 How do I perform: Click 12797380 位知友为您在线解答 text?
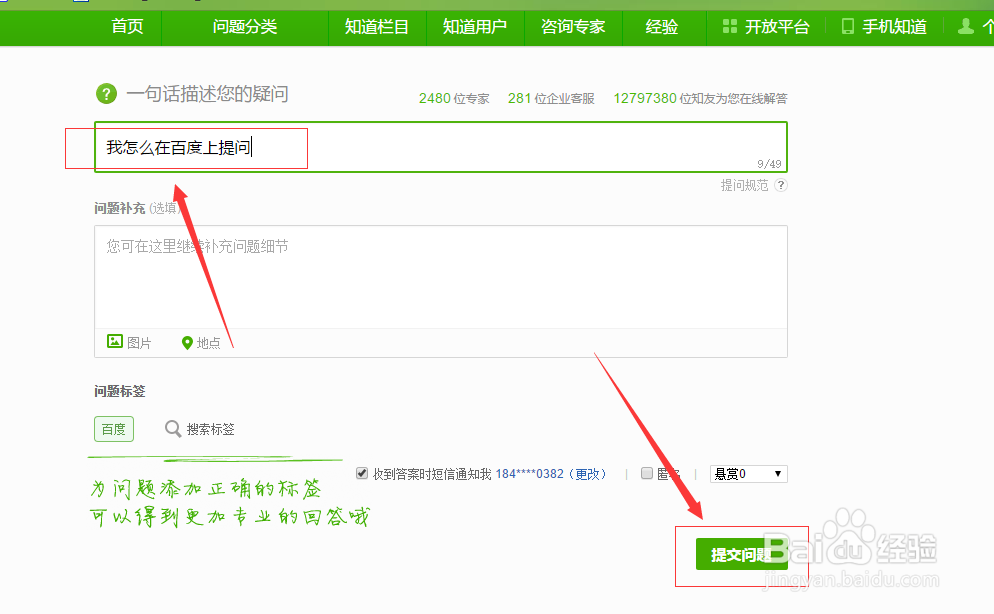(700, 98)
